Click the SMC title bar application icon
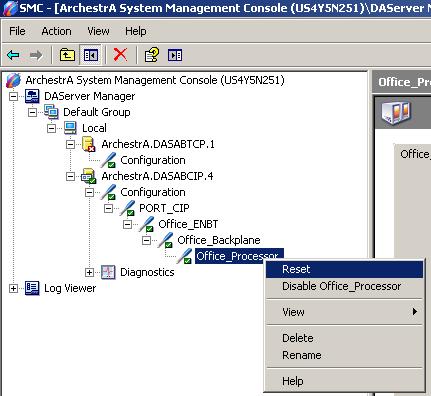The width and height of the screenshot is (431, 396). [x=9, y=8]
